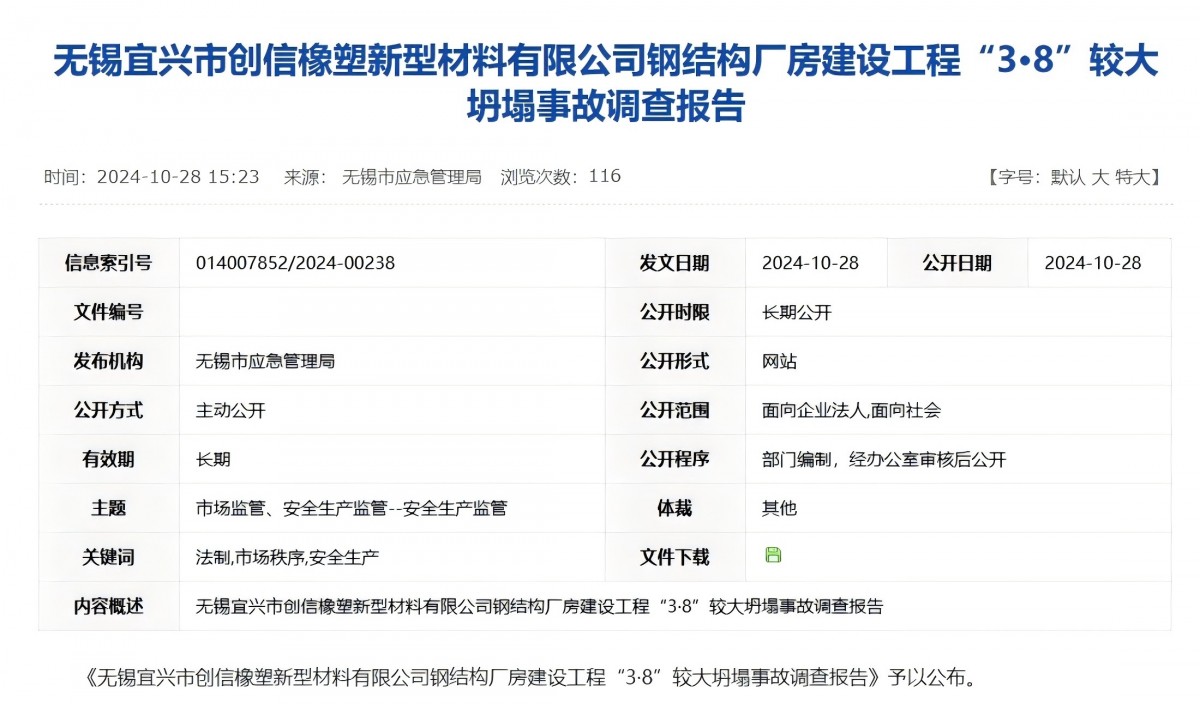Click the body paragraph ending with 予以公布
1200x704 pixels.
pos(525,677)
